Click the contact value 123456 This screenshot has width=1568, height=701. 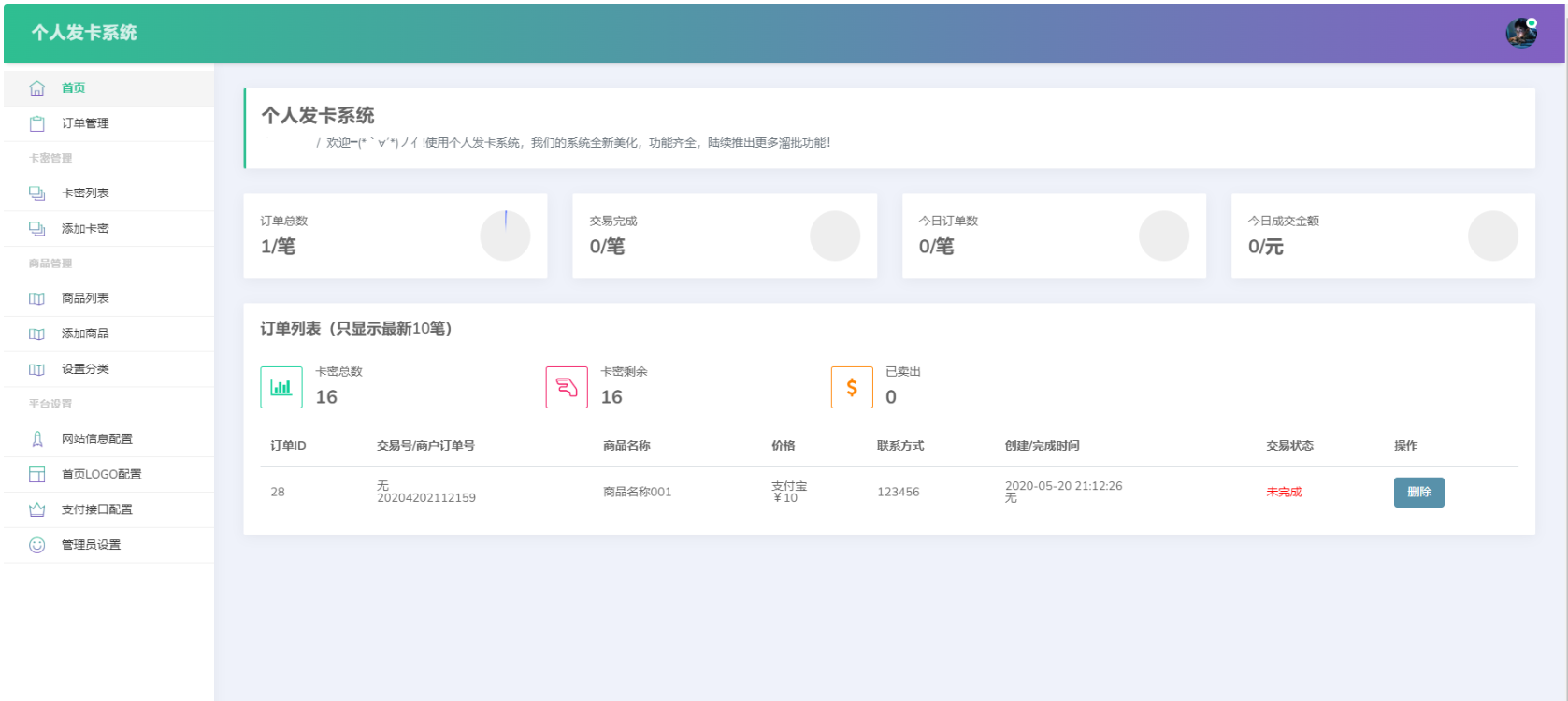coord(898,493)
